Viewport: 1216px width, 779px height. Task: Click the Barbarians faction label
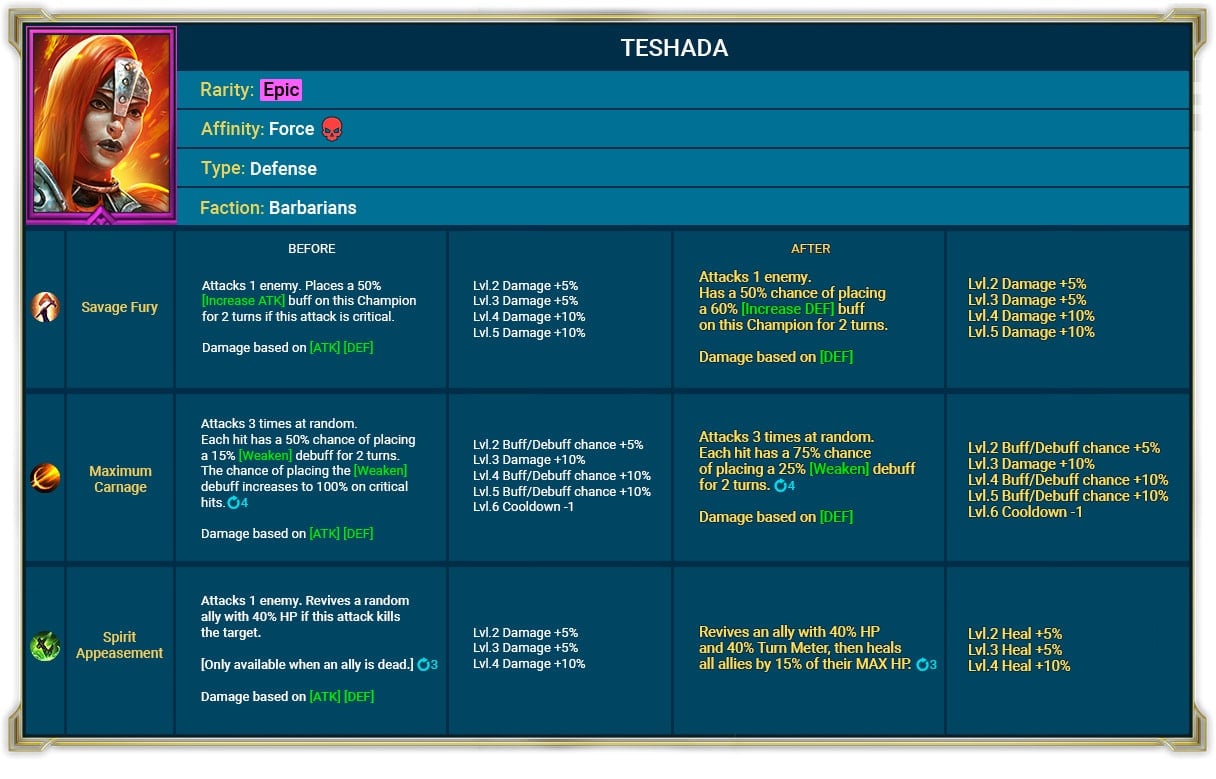pyautogui.click(x=312, y=208)
